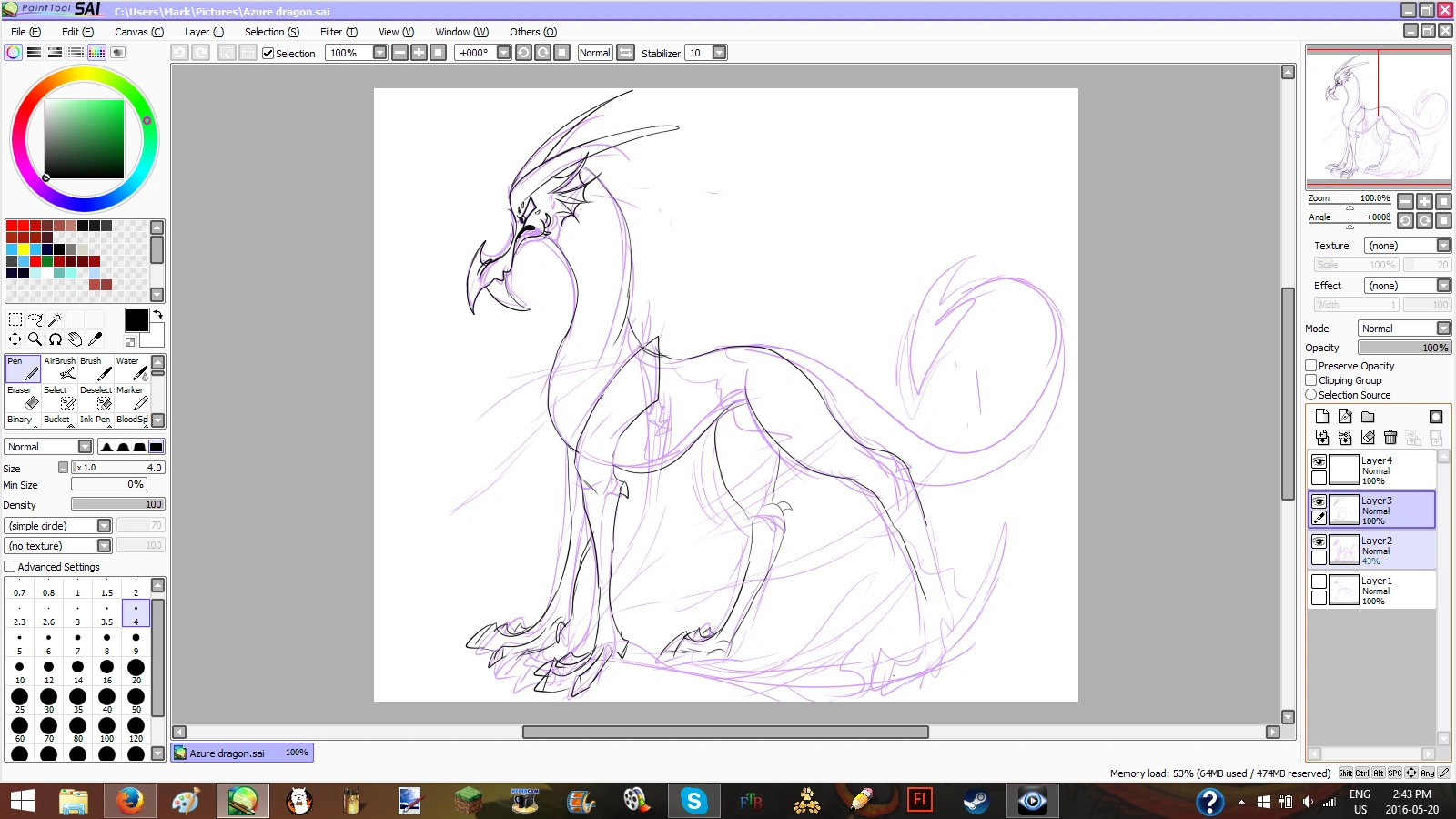The width and height of the screenshot is (1456, 819).
Task: Create a new layer folder
Action: click(1368, 417)
